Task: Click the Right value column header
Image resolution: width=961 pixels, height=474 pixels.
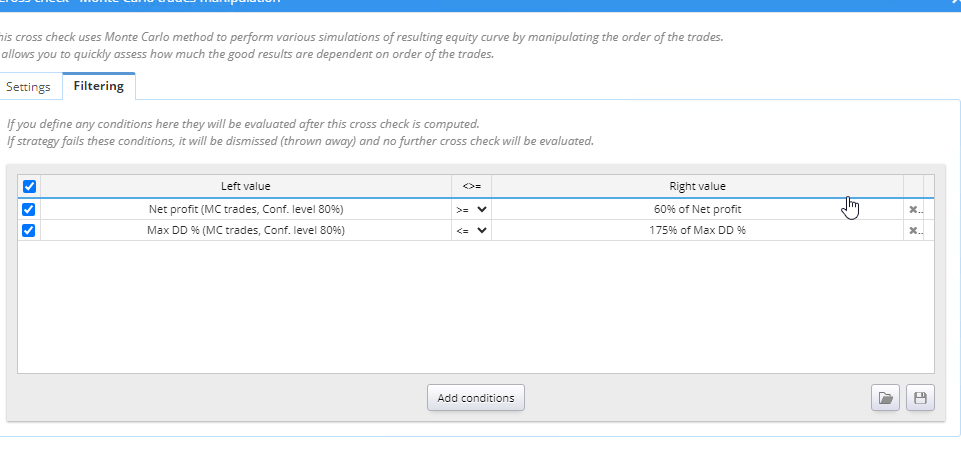Action: (697, 186)
